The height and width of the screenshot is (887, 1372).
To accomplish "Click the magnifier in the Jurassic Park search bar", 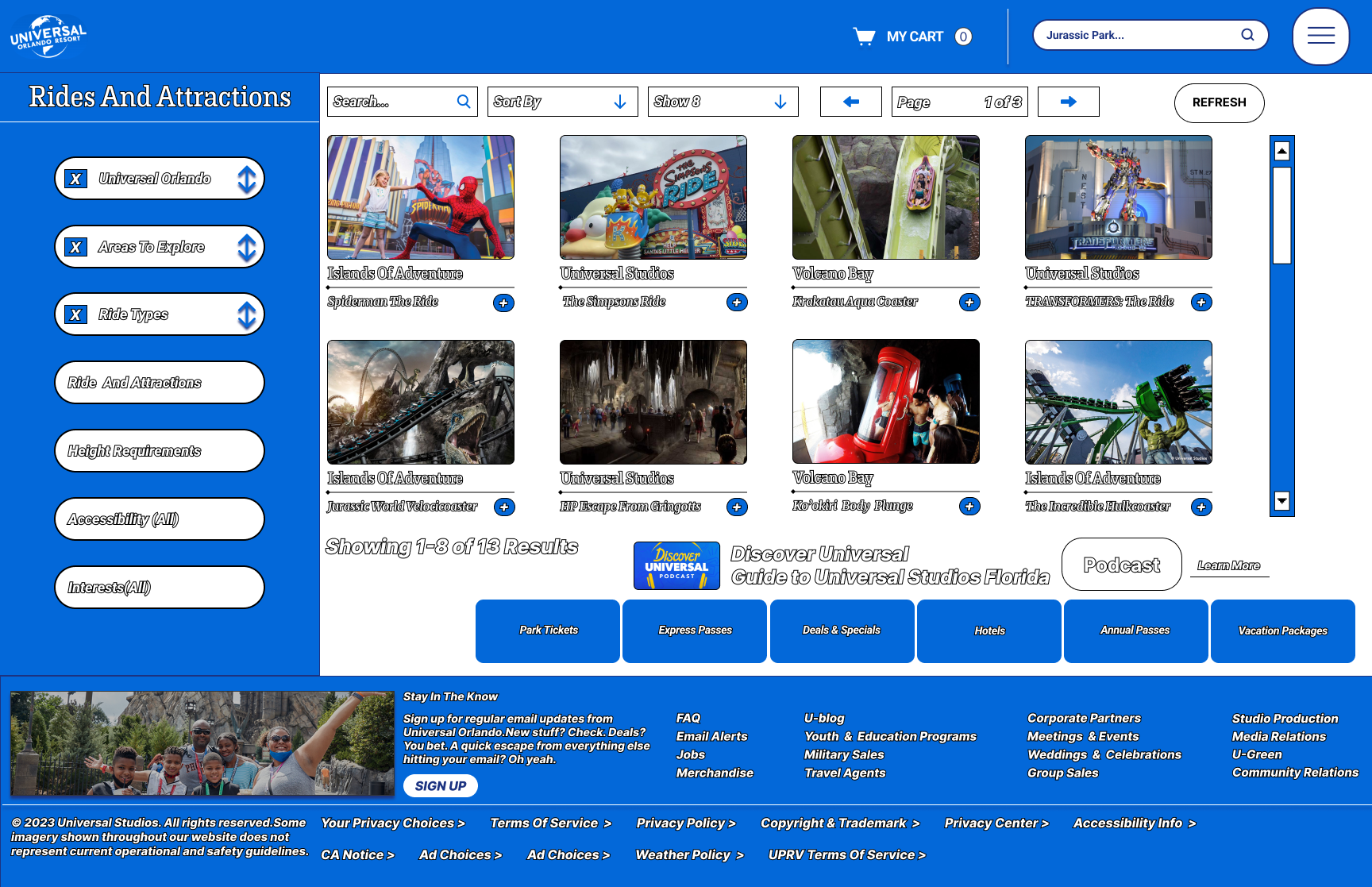I will click(1247, 35).
